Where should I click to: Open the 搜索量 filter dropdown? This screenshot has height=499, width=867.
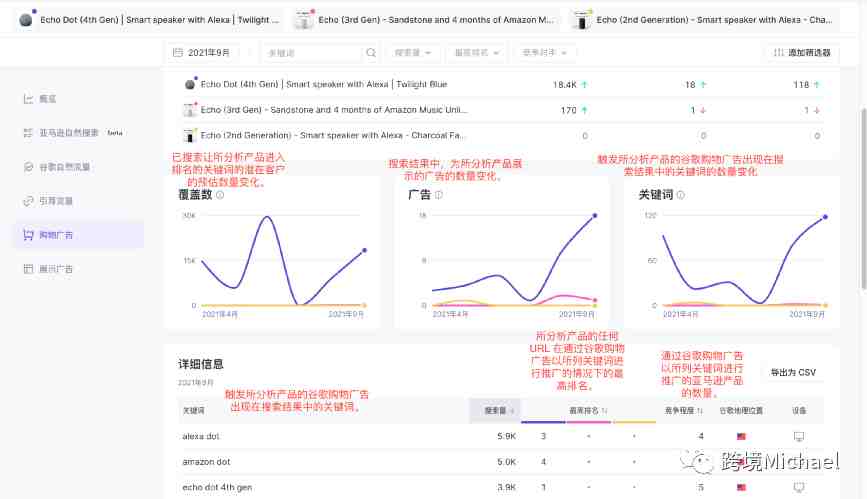(x=413, y=52)
